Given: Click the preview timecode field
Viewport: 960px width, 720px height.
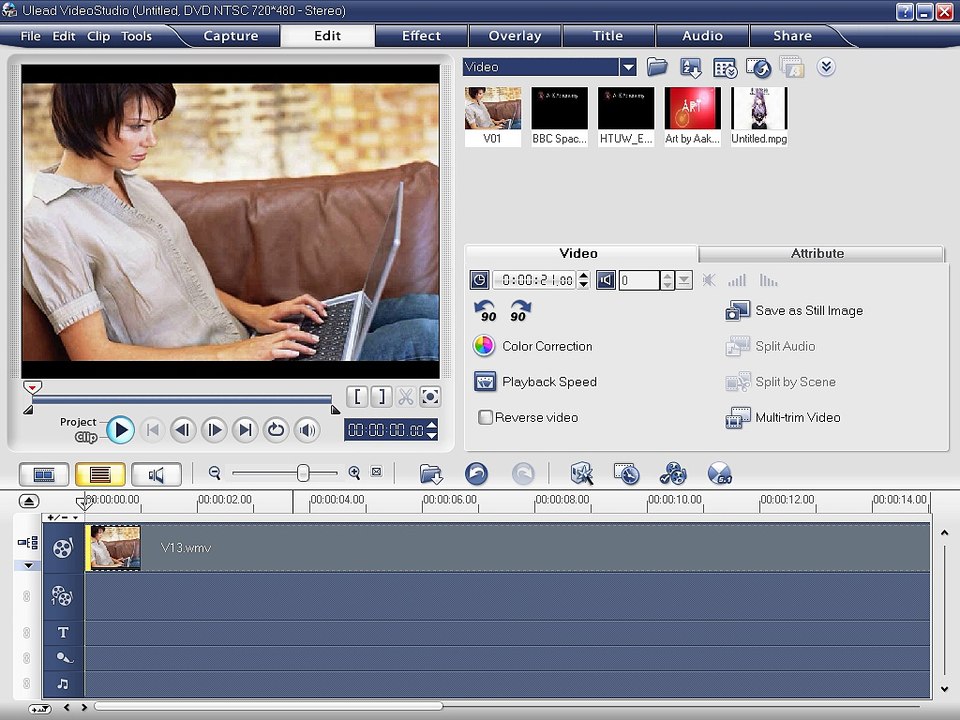Looking at the screenshot, I should (385, 430).
